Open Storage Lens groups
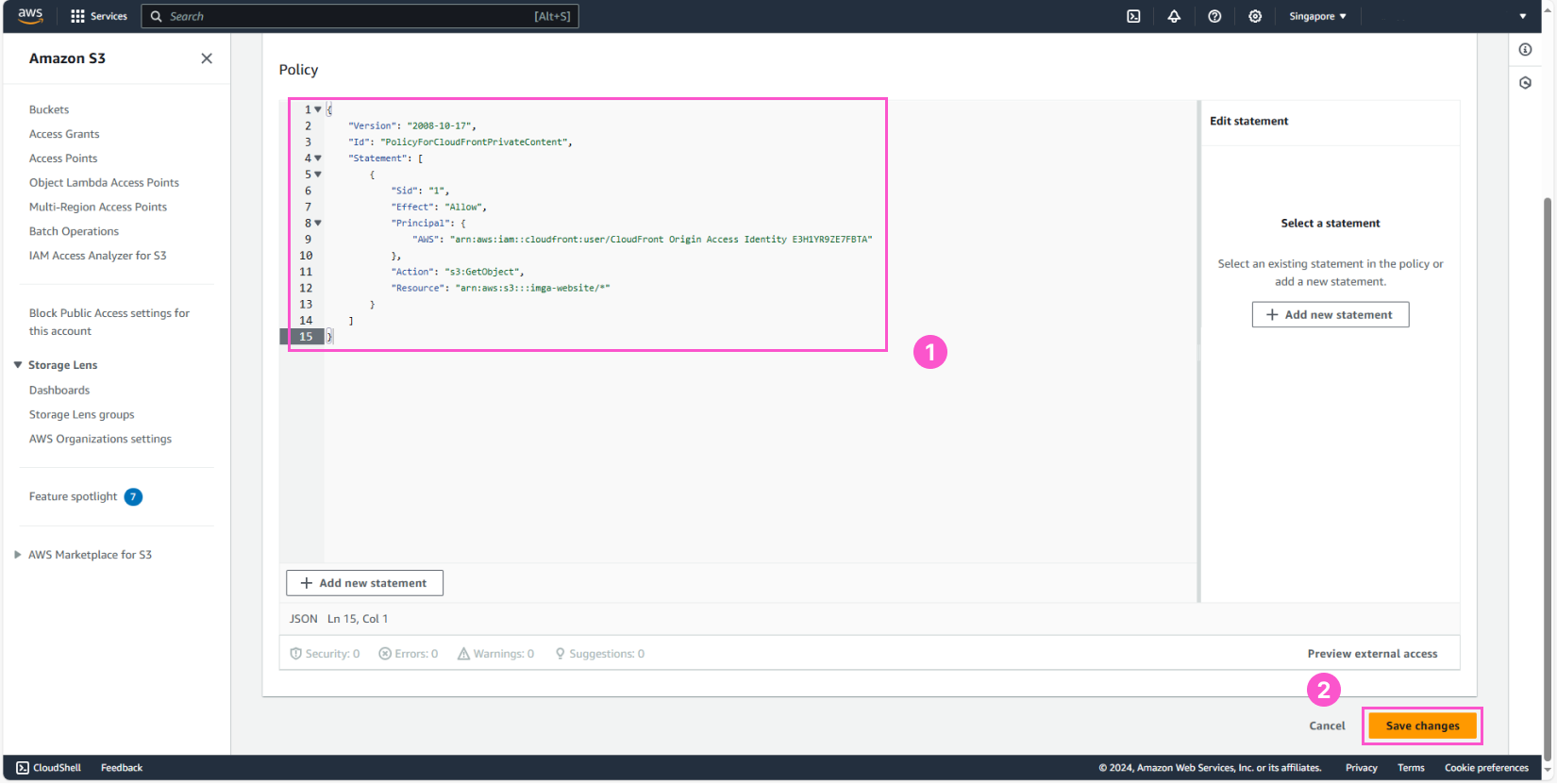This screenshot has width=1557, height=784. [x=81, y=414]
